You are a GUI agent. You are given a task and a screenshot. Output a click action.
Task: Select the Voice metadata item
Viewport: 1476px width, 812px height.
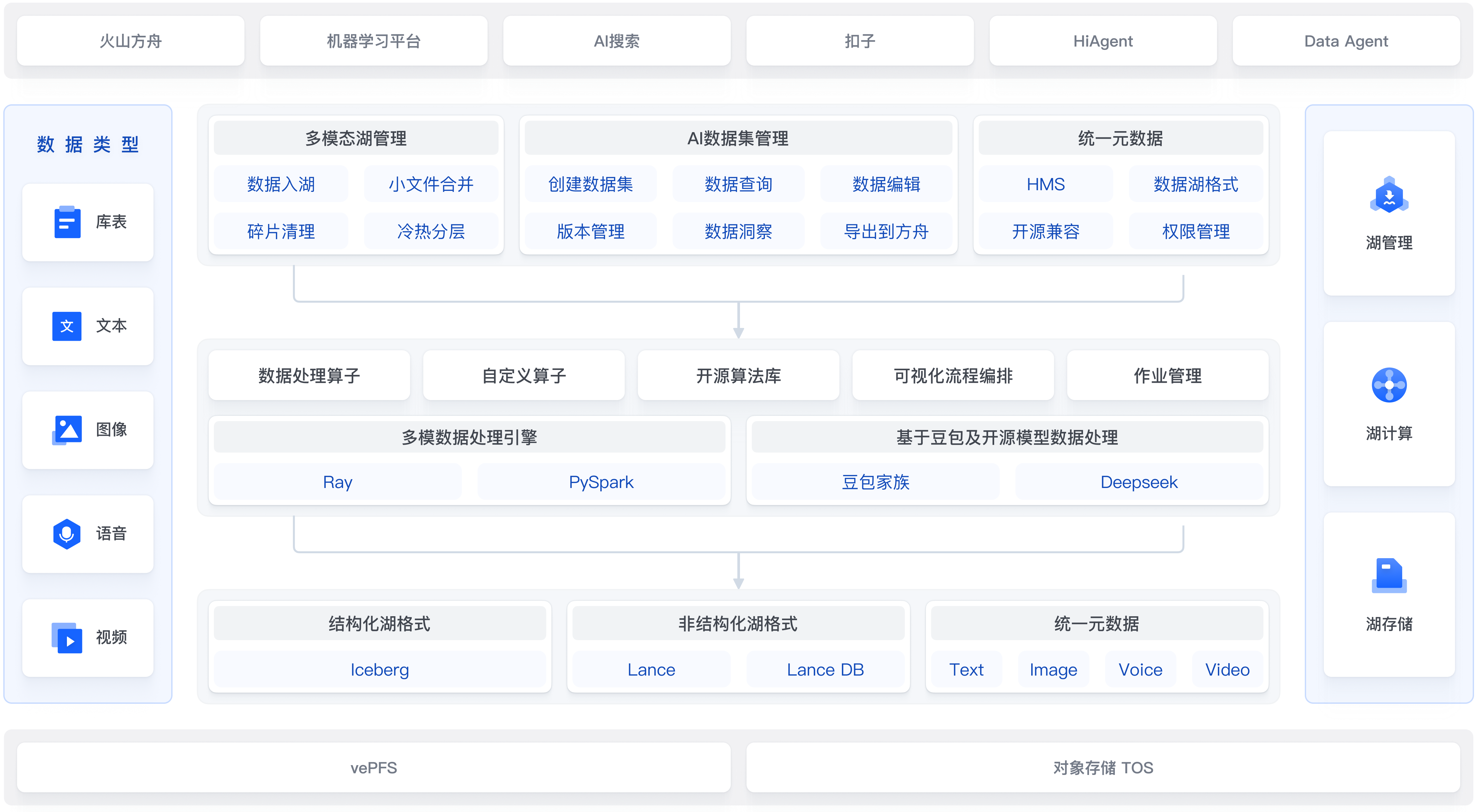1141,669
